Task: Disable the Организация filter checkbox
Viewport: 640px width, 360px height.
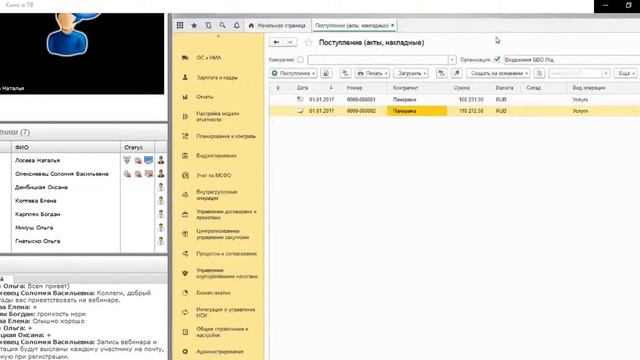Action: (497, 60)
